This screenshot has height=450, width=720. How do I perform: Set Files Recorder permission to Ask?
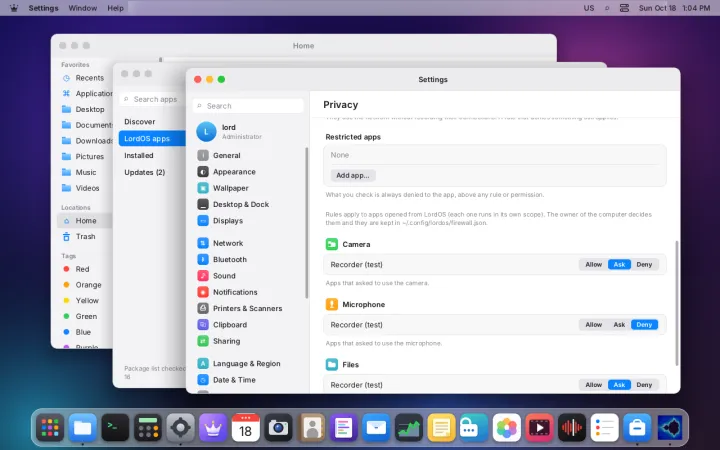[x=619, y=385]
